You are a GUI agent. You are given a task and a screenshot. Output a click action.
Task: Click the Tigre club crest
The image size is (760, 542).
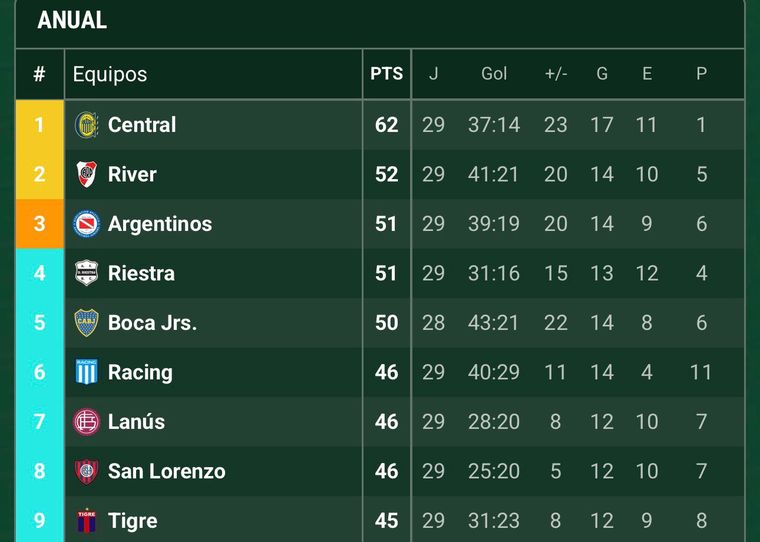coord(87,520)
